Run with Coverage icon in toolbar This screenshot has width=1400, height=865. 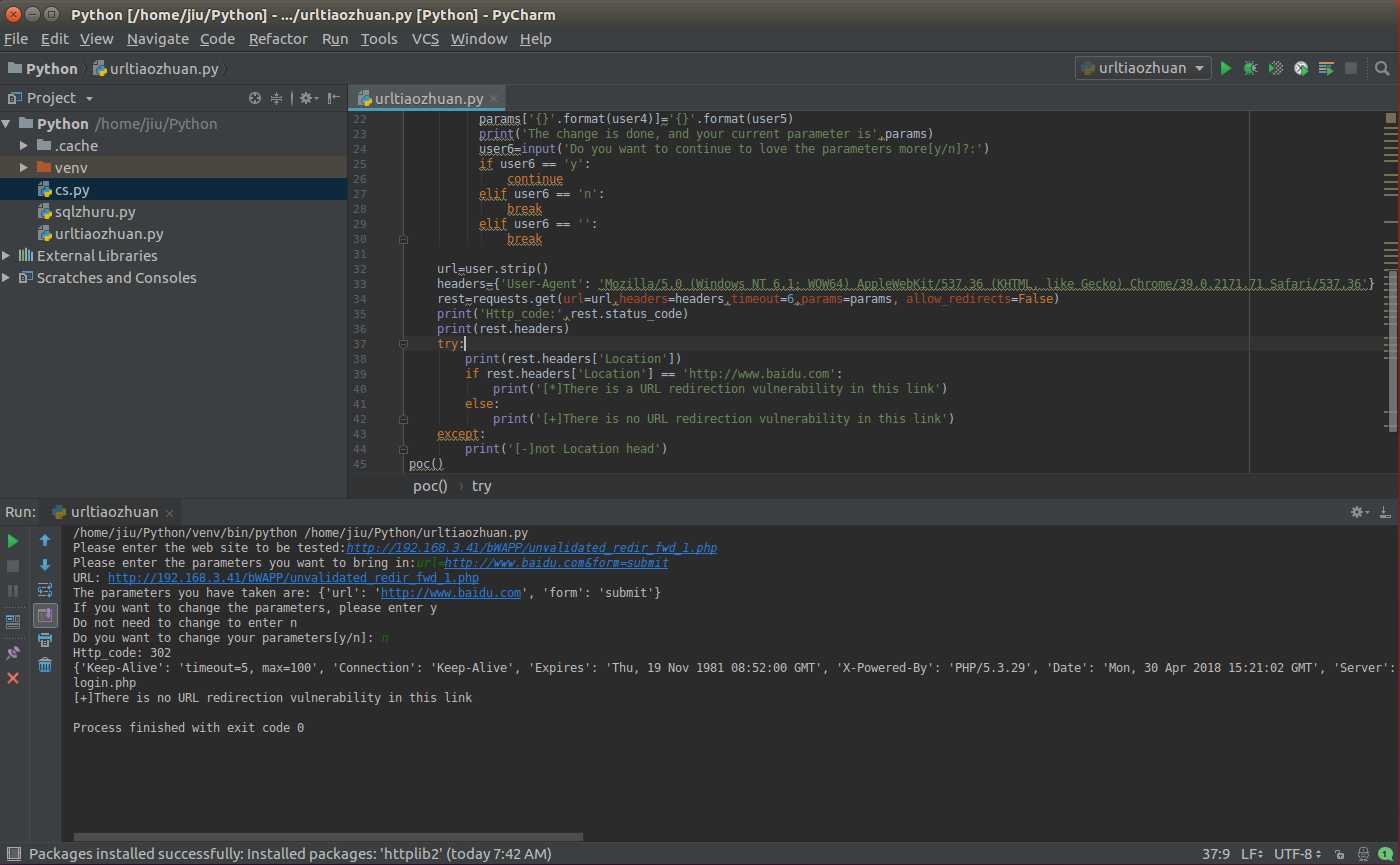pos(1276,68)
